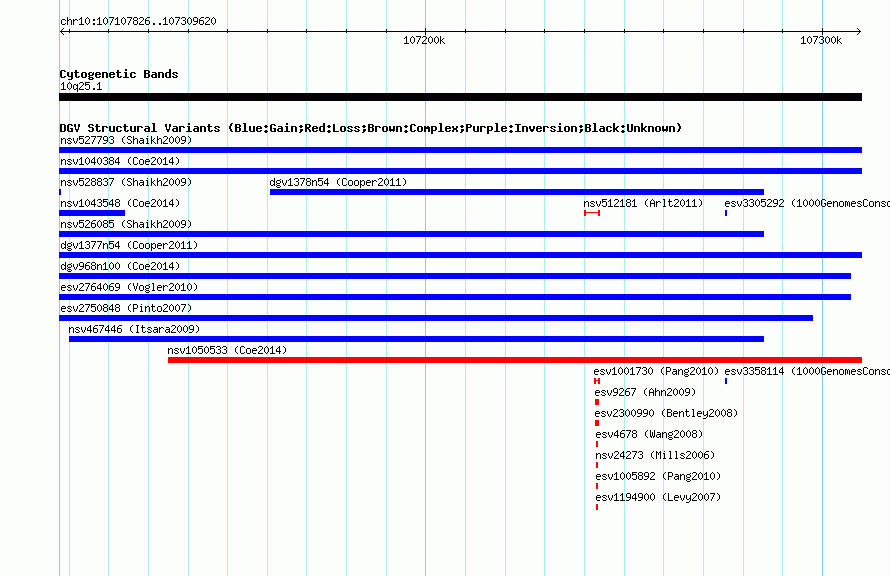Image resolution: width=890 pixels, height=576 pixels.
Task: Select the red esv1001730 loss marker
Action: tap(597, 381)
